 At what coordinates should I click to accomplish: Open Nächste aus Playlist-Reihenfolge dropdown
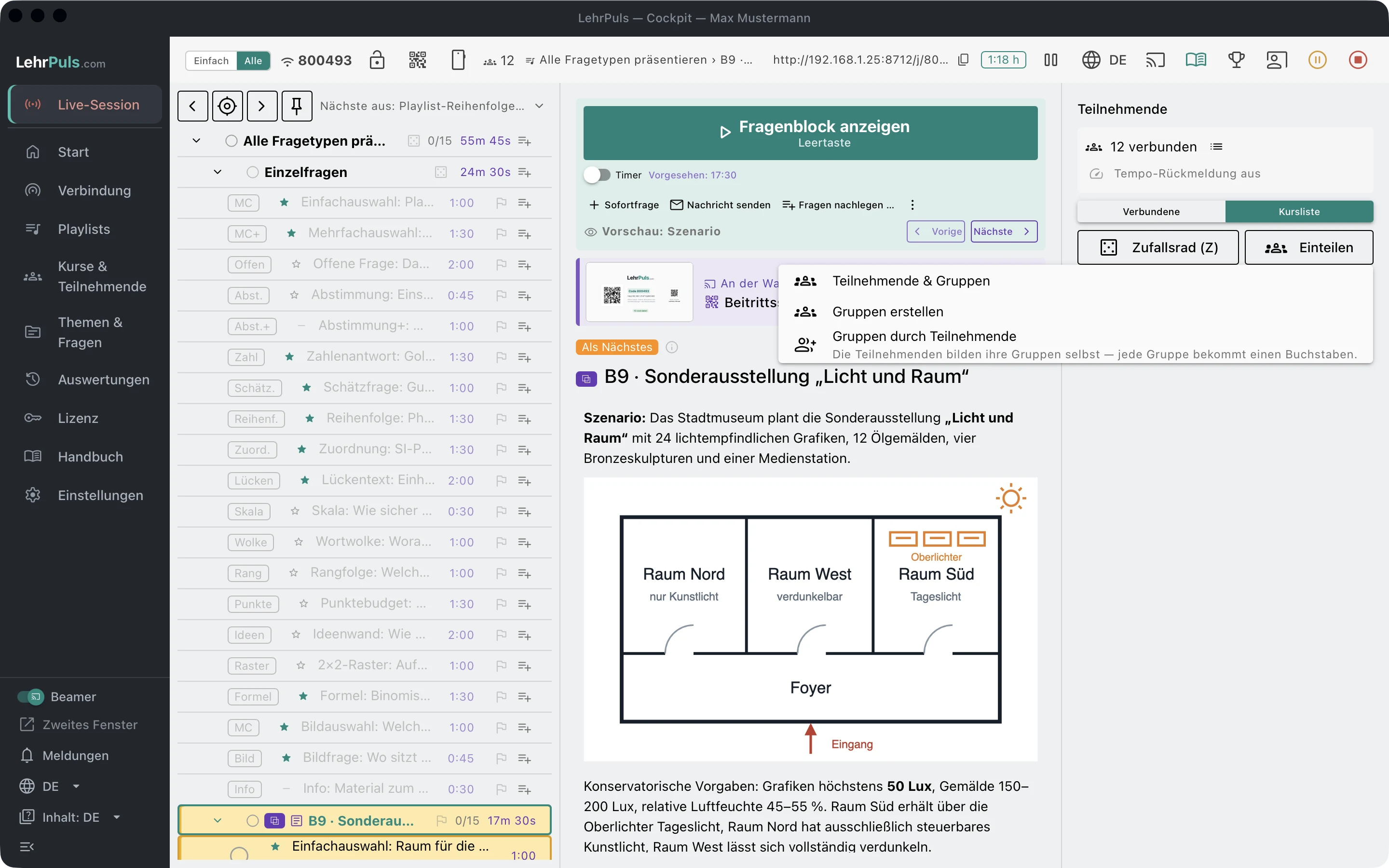[x=432, y=106]
